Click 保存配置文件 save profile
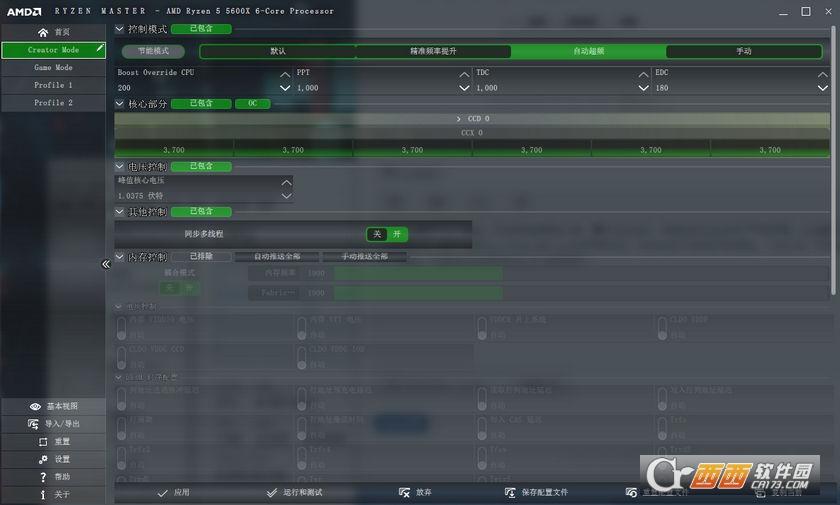Screen dimensions: 840x505 tap(536, 493)
